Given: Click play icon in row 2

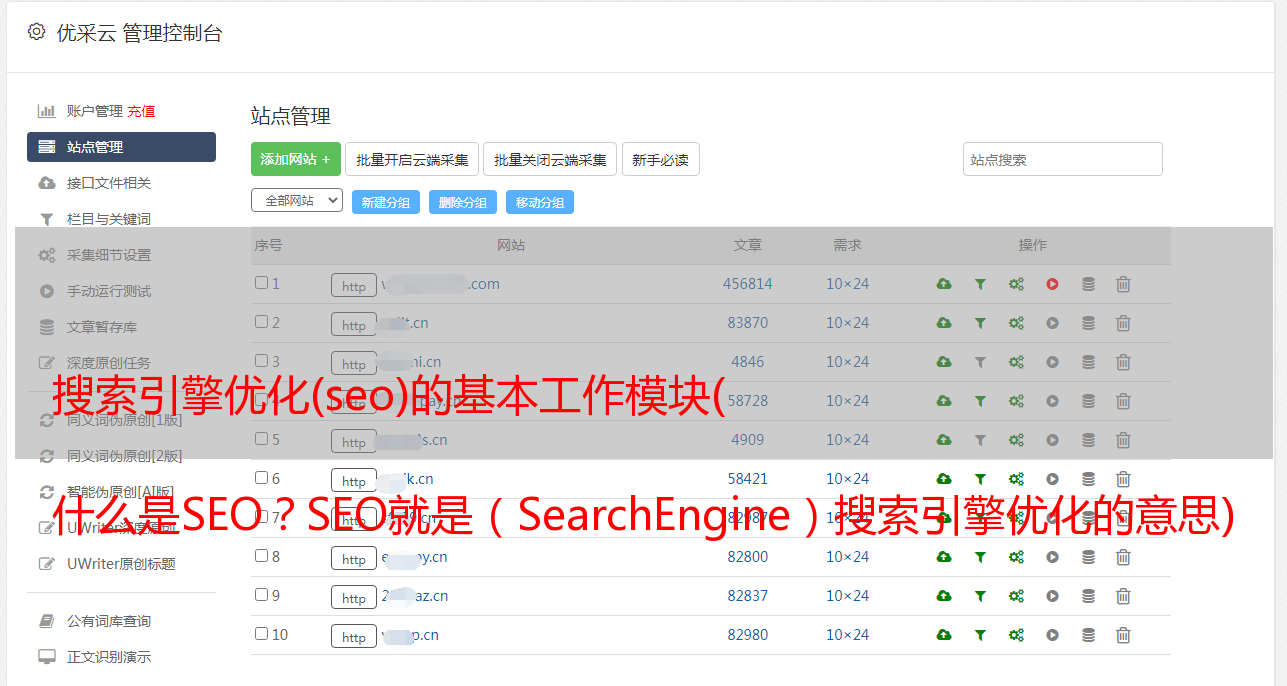Looking at the screenshot, I should 1052,323.
